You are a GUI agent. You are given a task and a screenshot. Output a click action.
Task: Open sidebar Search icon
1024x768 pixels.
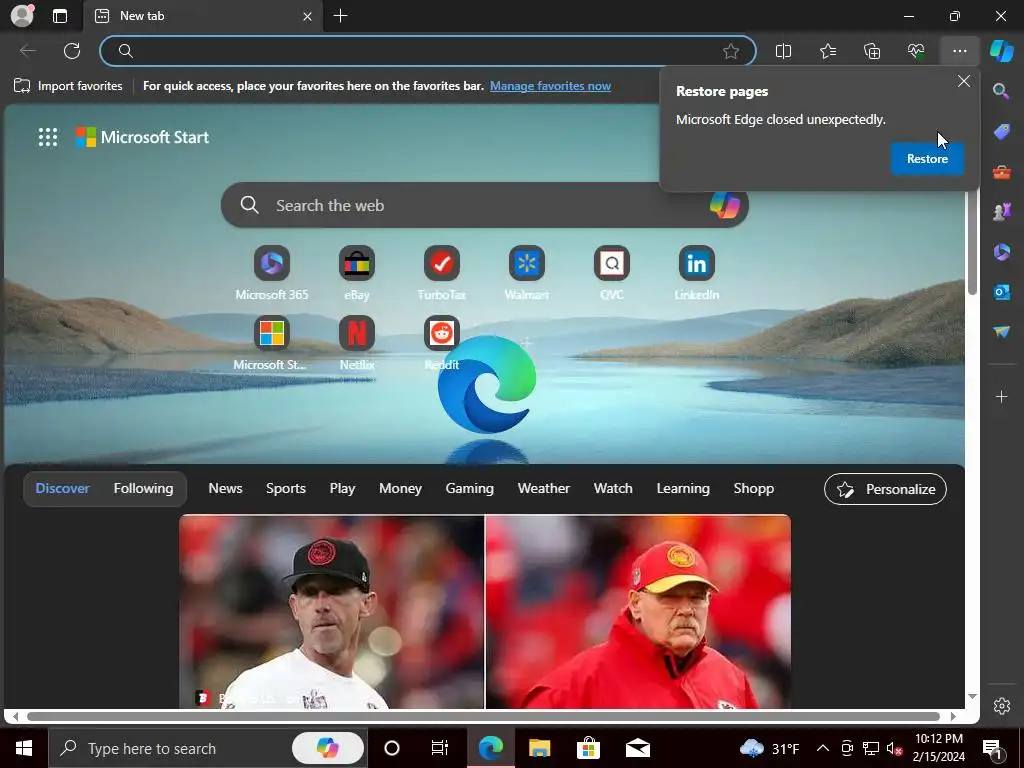pyautogui.click(x=1001, y=91)
